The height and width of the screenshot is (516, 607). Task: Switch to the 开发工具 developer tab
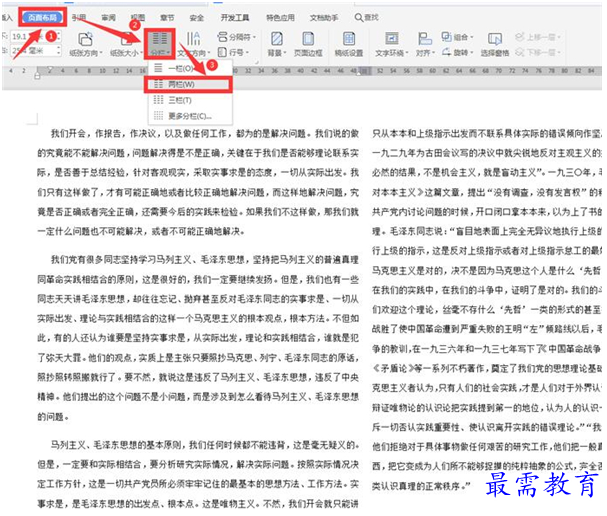(235, 17)
